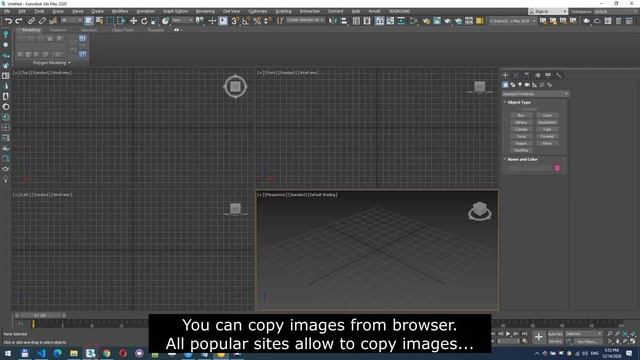Open the pink object color swatch

point(557,168)
